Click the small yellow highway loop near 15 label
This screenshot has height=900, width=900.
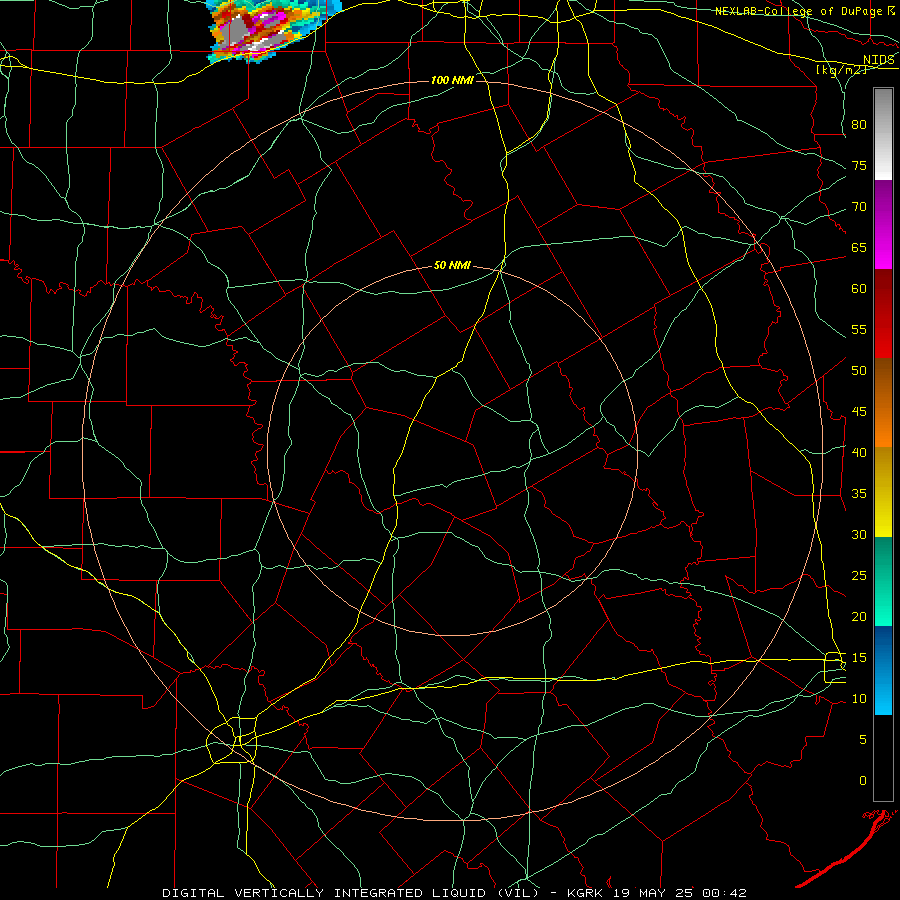click(834, 667)
